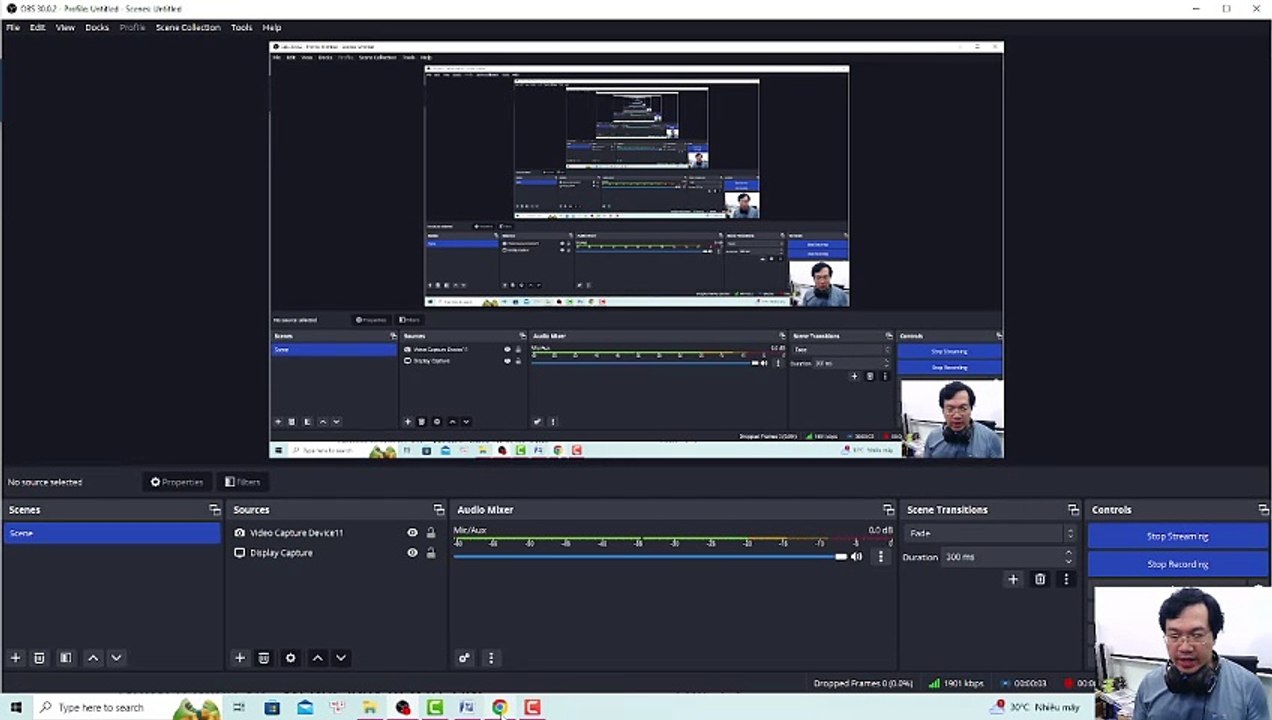Screen dimensions: 1272x720
Task: Pop out the Sources dock
Action: 438,510
